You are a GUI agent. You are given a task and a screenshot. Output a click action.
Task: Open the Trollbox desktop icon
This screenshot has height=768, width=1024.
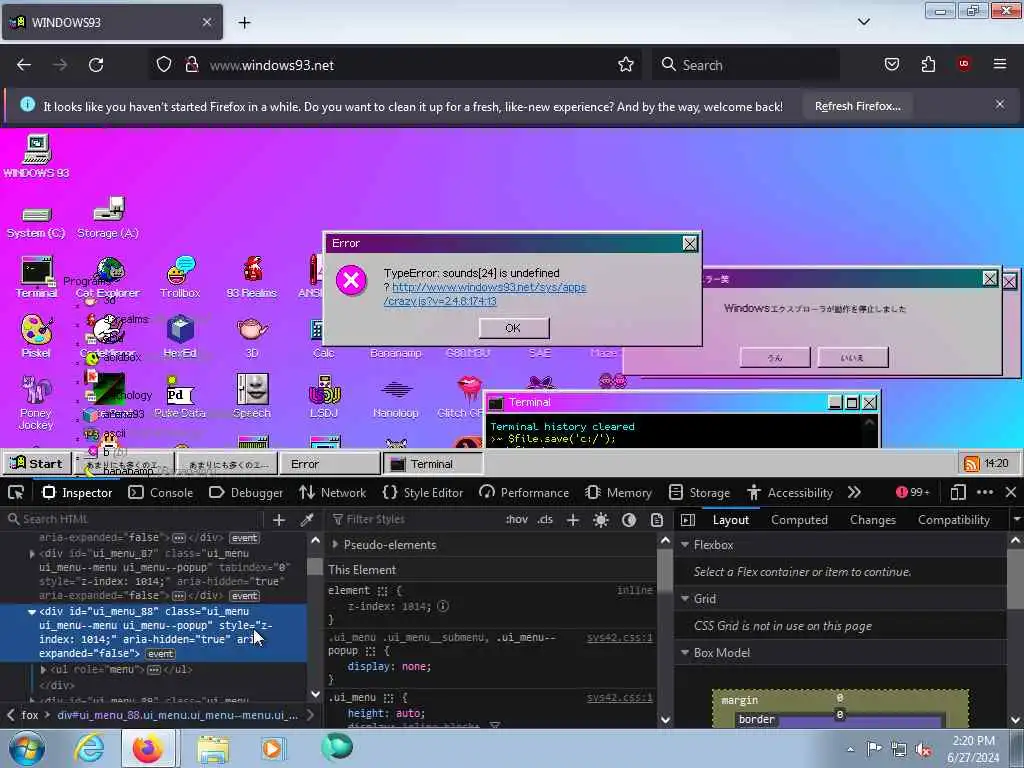coord(180,277)
